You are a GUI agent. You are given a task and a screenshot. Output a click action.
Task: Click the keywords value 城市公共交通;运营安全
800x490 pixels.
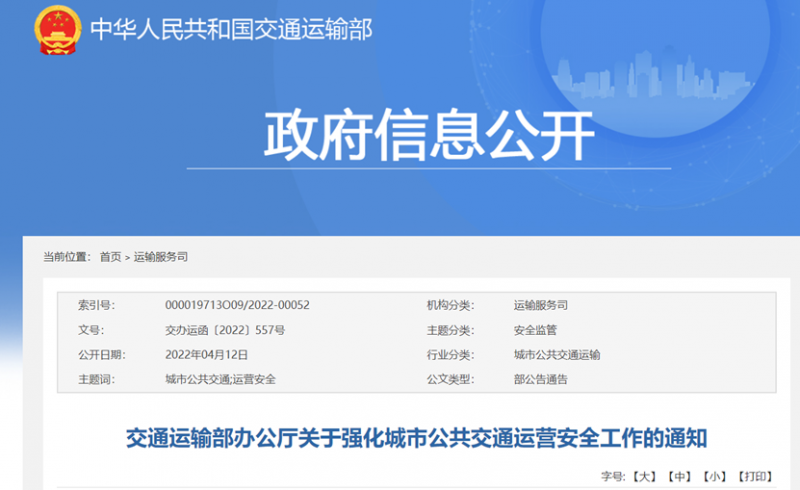tap(220, 379)
